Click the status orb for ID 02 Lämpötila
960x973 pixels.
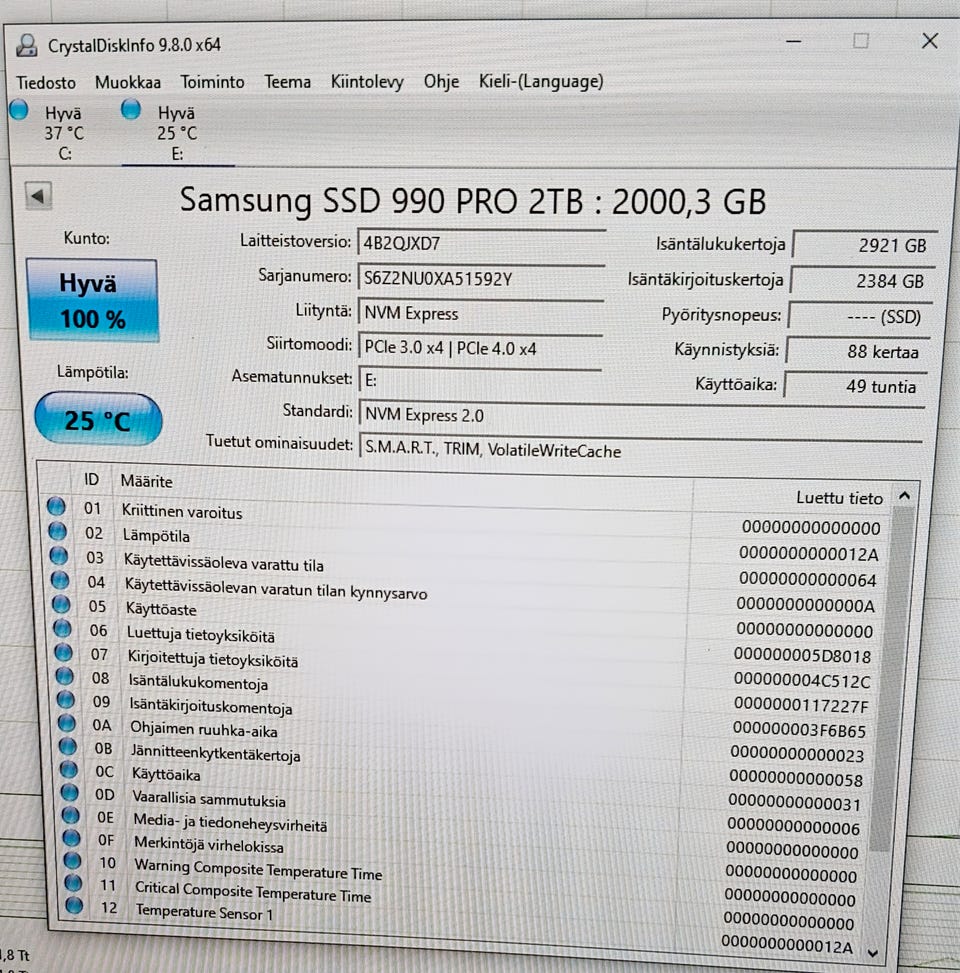point(57,531)
